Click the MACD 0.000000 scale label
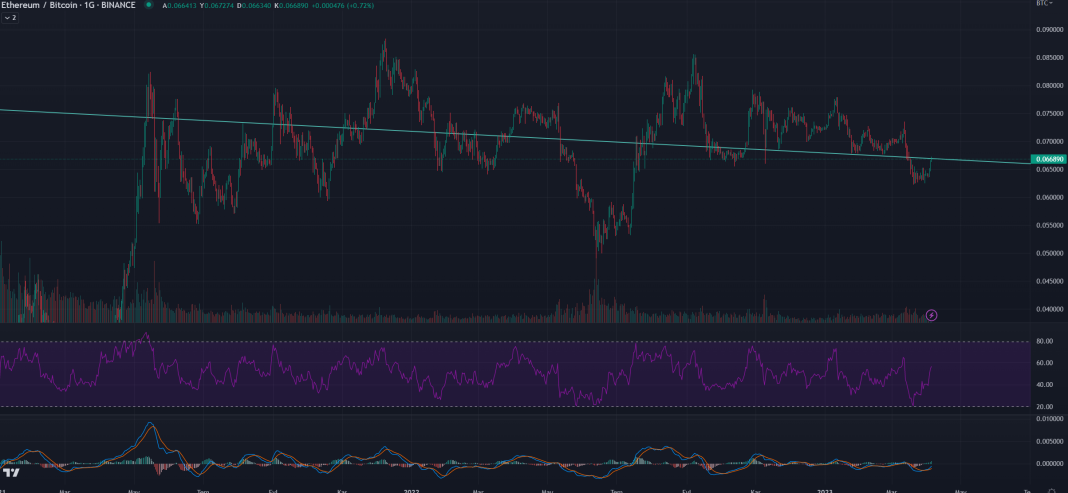1068x493 pixels. [x=1049, y=463]
